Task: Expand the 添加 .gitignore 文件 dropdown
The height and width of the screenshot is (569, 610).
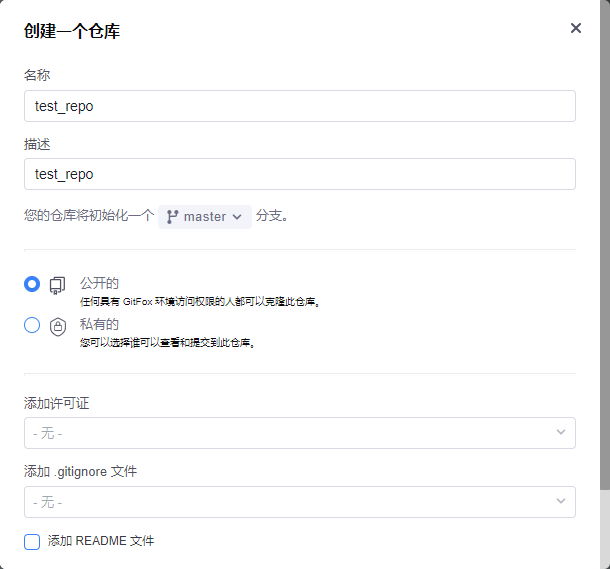Action: pos(299,501)
